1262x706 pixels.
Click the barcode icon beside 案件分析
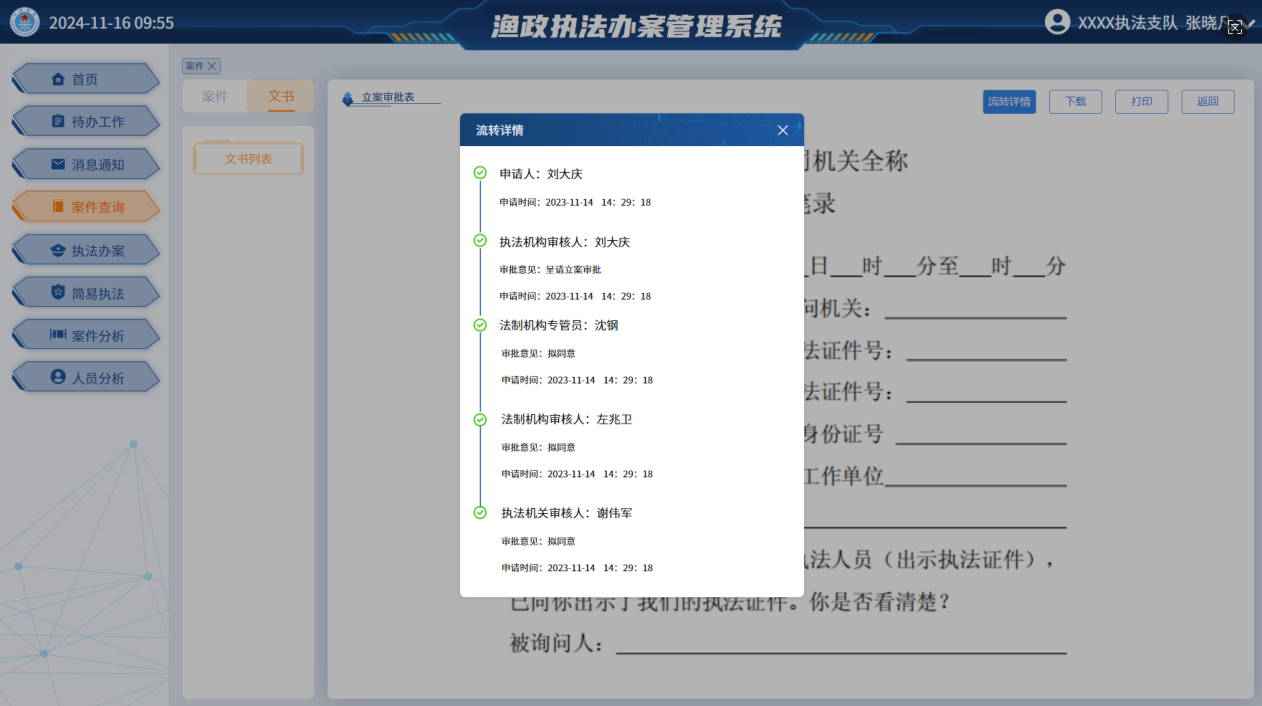57,335
